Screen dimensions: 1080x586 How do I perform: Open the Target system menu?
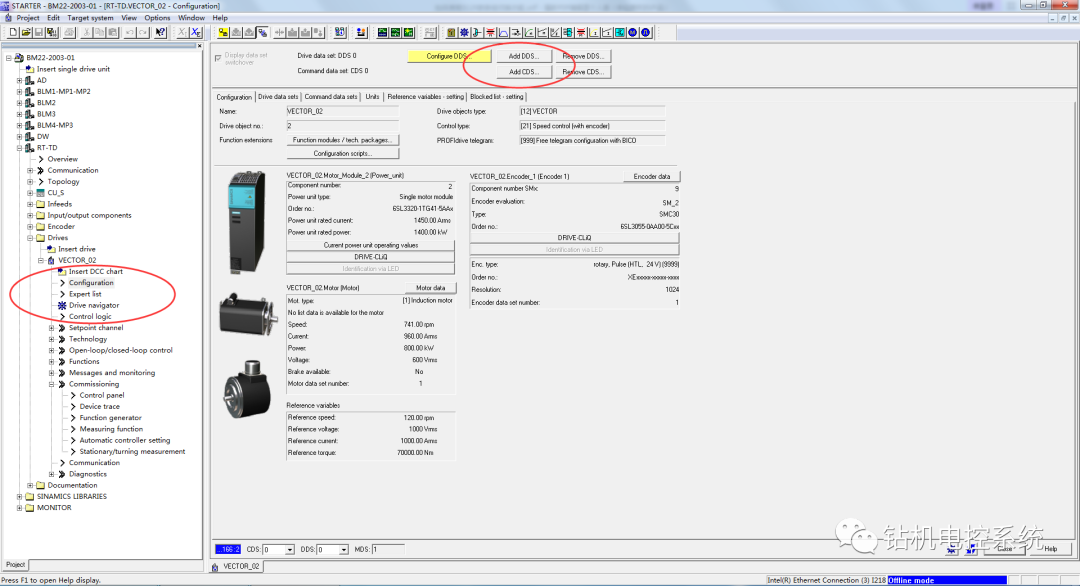[x=90, y=18]
